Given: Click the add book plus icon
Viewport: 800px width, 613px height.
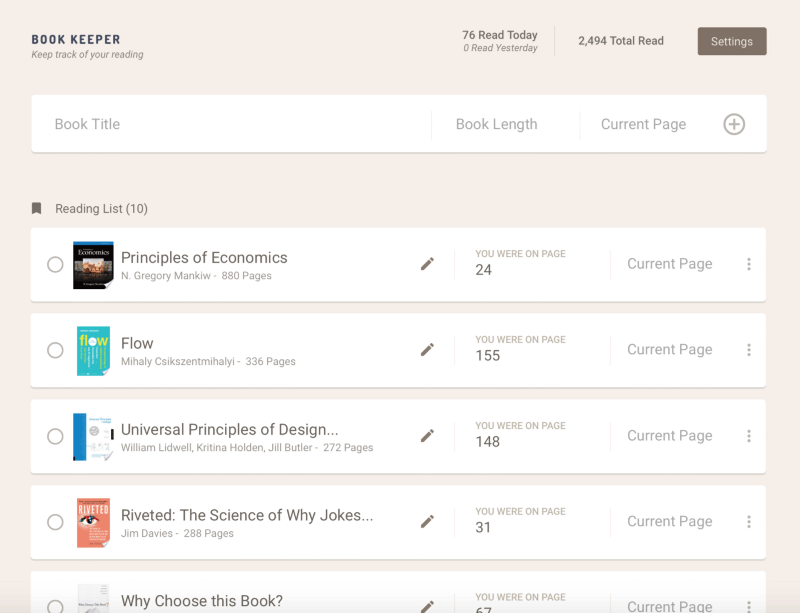Looking at the screenshot, I should pyautogui.click(x=734, y=124).
